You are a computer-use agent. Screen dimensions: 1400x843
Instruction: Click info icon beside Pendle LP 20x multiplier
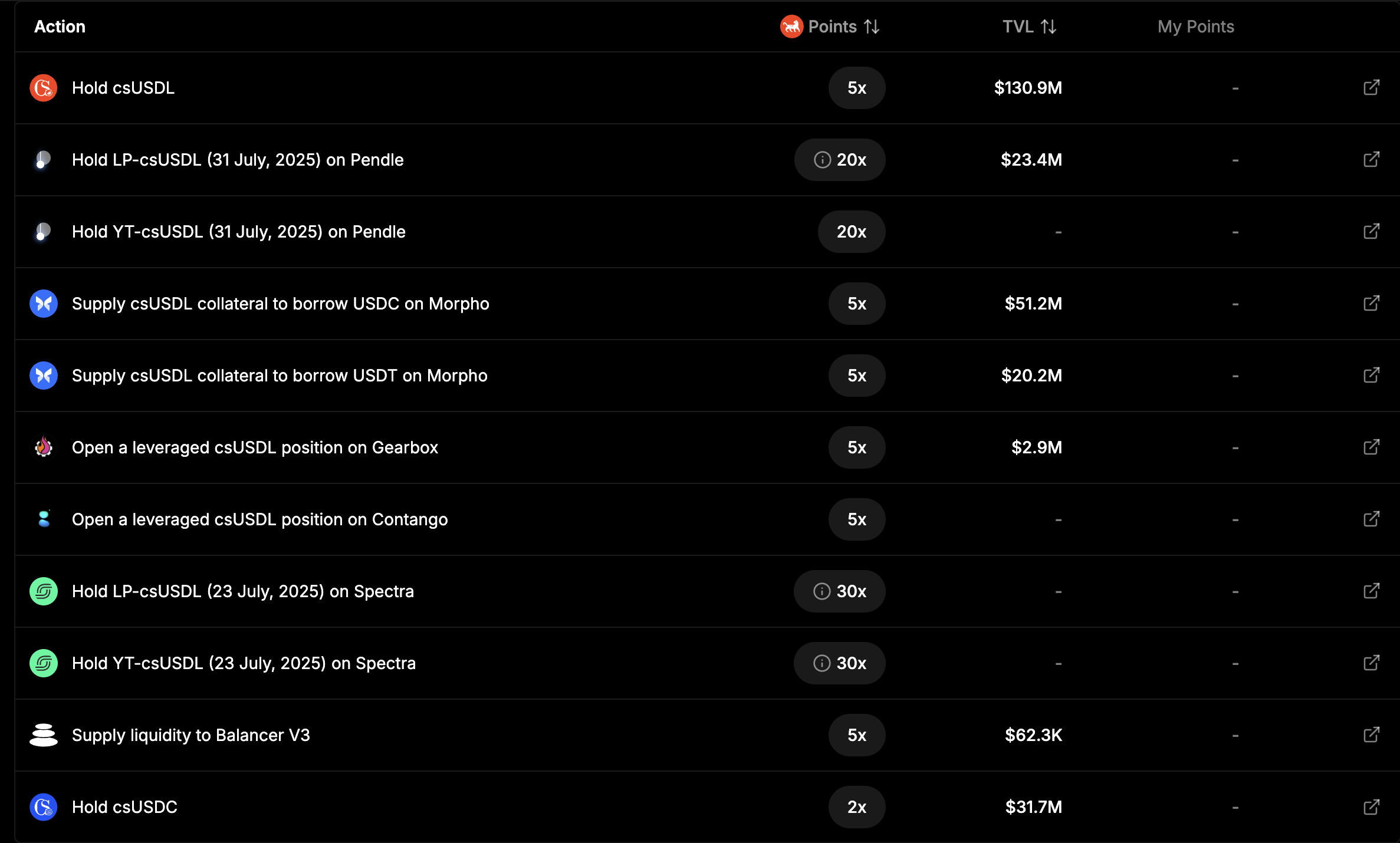point(822,160)
